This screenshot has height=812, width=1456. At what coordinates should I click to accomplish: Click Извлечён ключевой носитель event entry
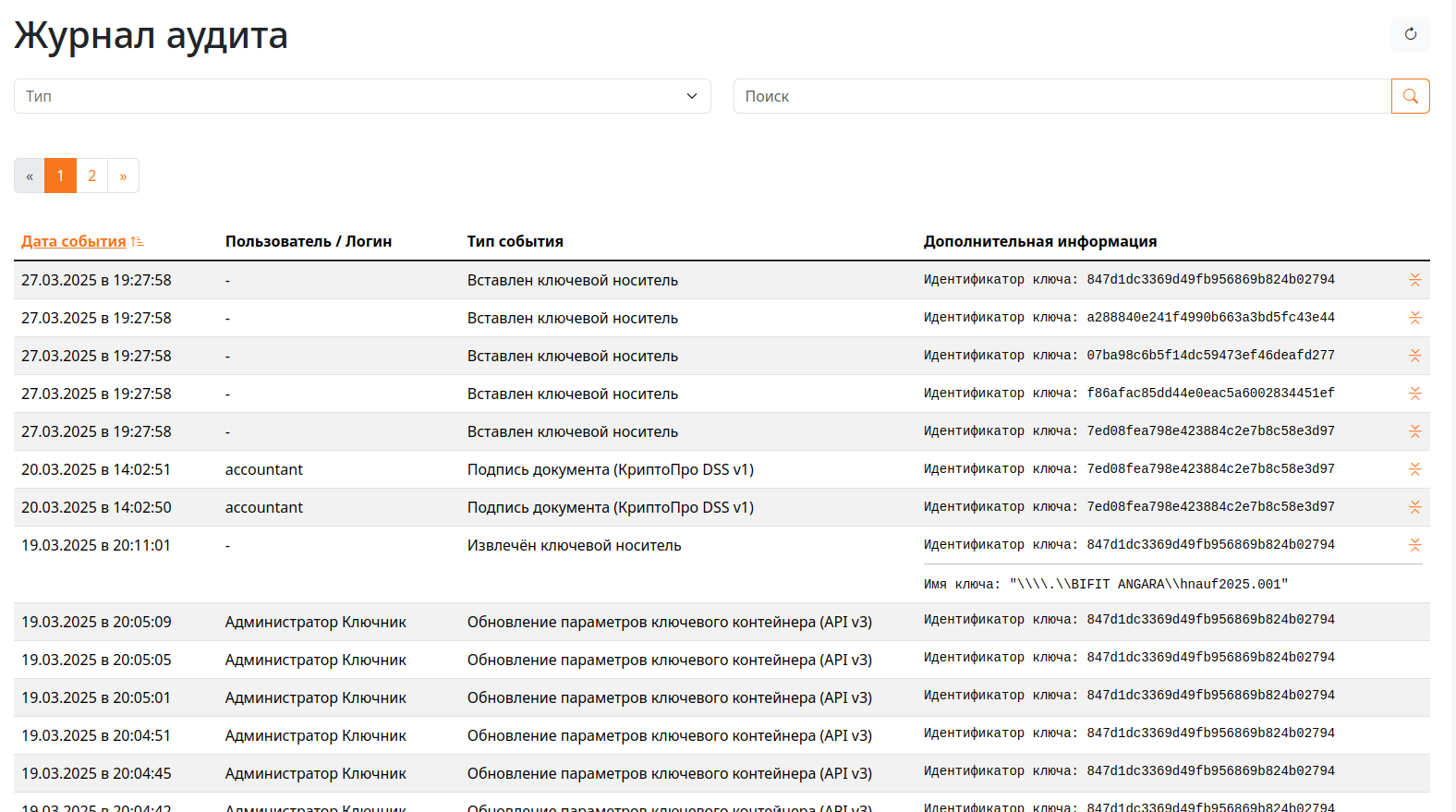(x=574, y=545)
